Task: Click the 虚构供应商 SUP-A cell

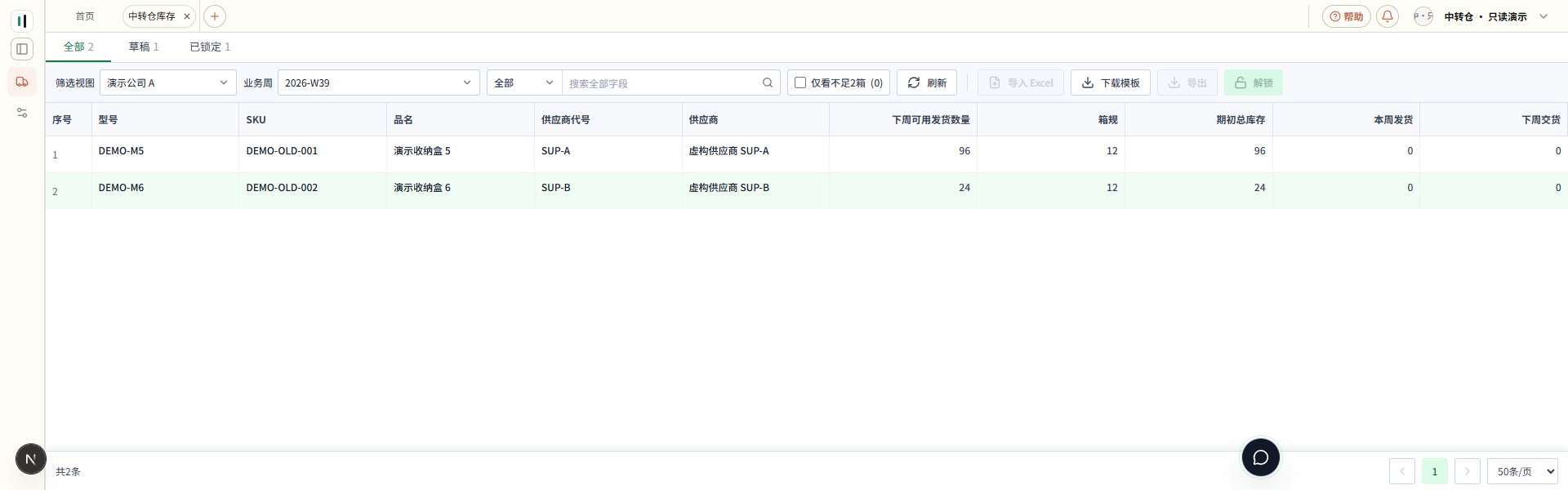Action: 755,154
